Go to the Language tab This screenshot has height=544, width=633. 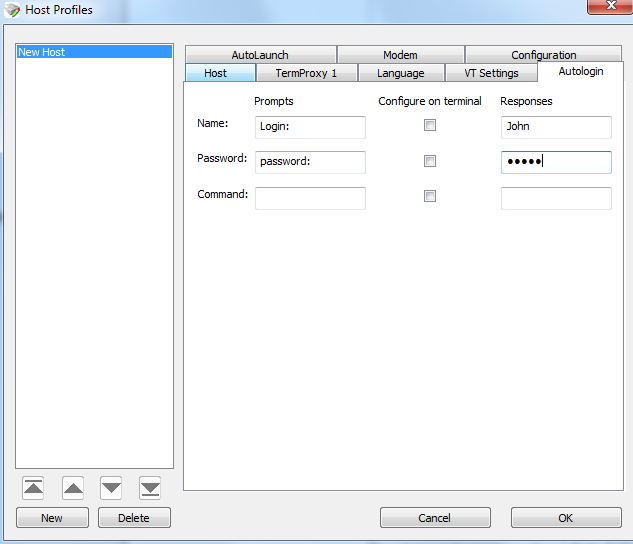tap(400, 73)
